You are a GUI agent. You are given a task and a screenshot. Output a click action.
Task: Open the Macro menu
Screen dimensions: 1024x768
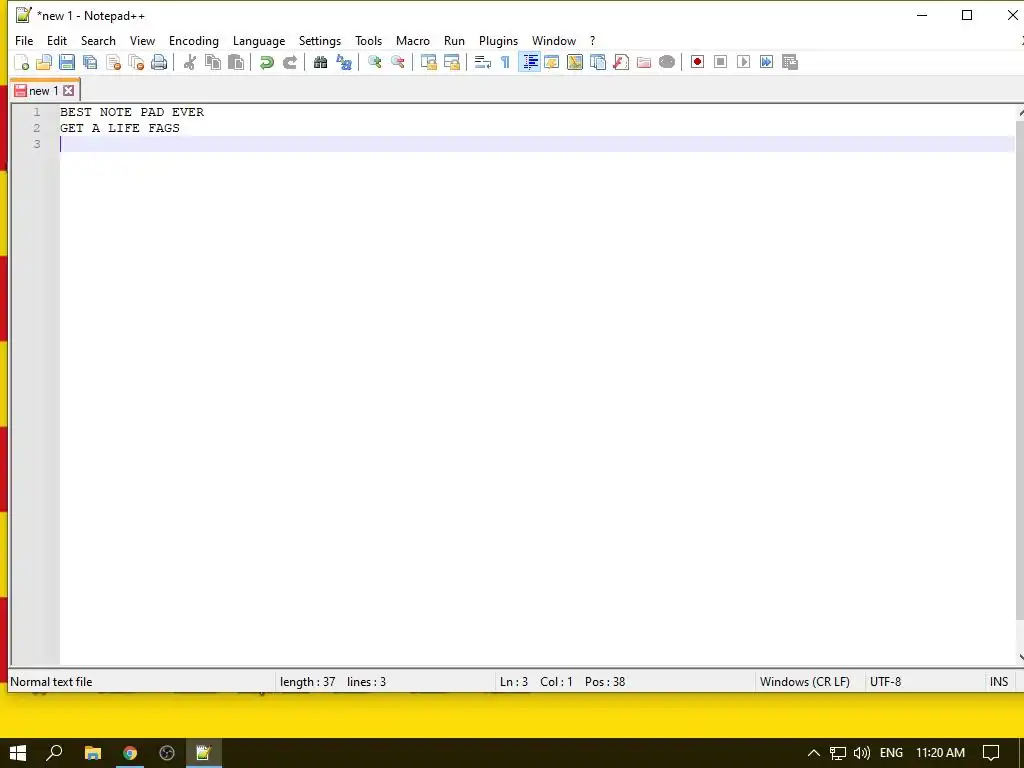tap(413, 40)
